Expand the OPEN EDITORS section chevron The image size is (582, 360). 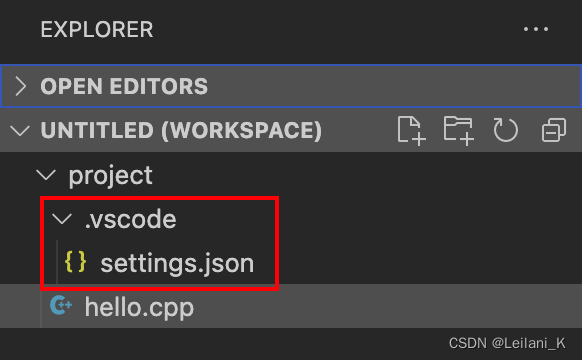(20, 86)
